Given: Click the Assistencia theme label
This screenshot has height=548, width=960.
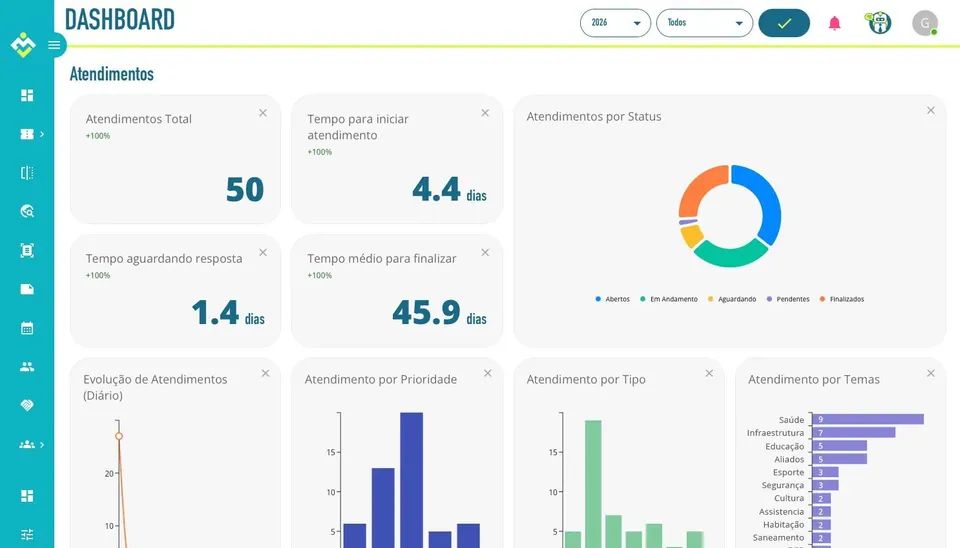Looking at the screenshot, I should [x=781, y=511].
